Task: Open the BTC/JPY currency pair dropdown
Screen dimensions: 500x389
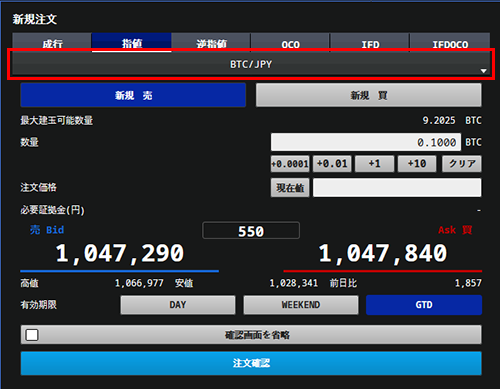Action: point(251,64)
